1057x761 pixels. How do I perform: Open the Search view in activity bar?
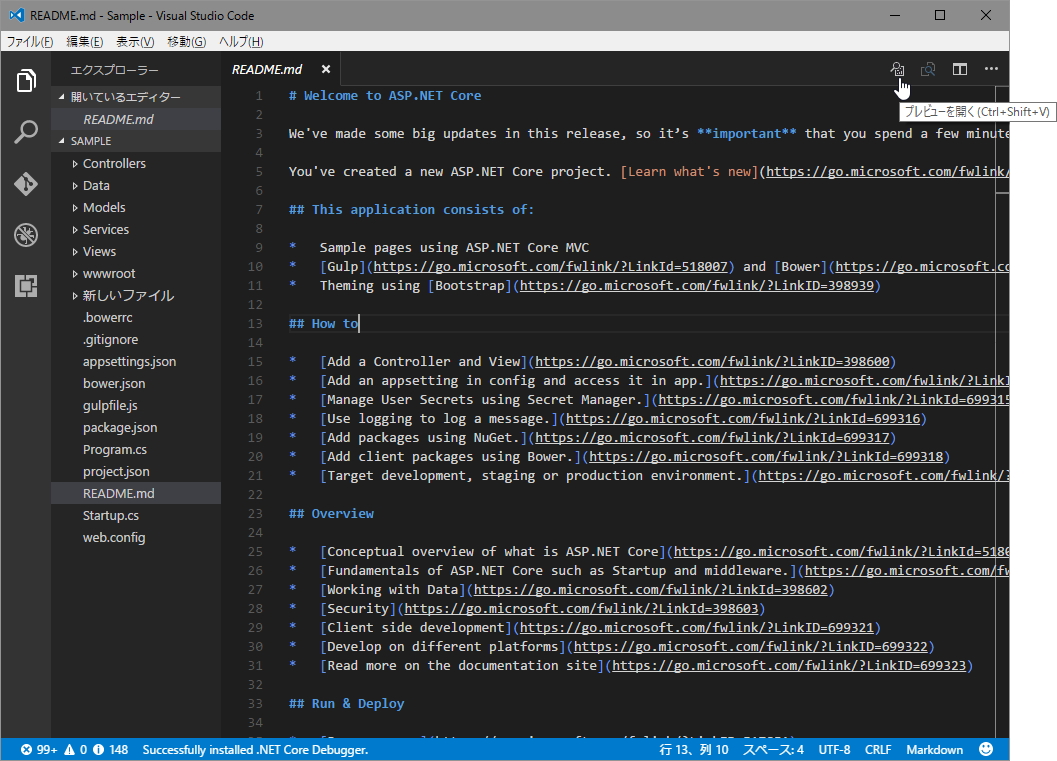(x=26, y=131)
